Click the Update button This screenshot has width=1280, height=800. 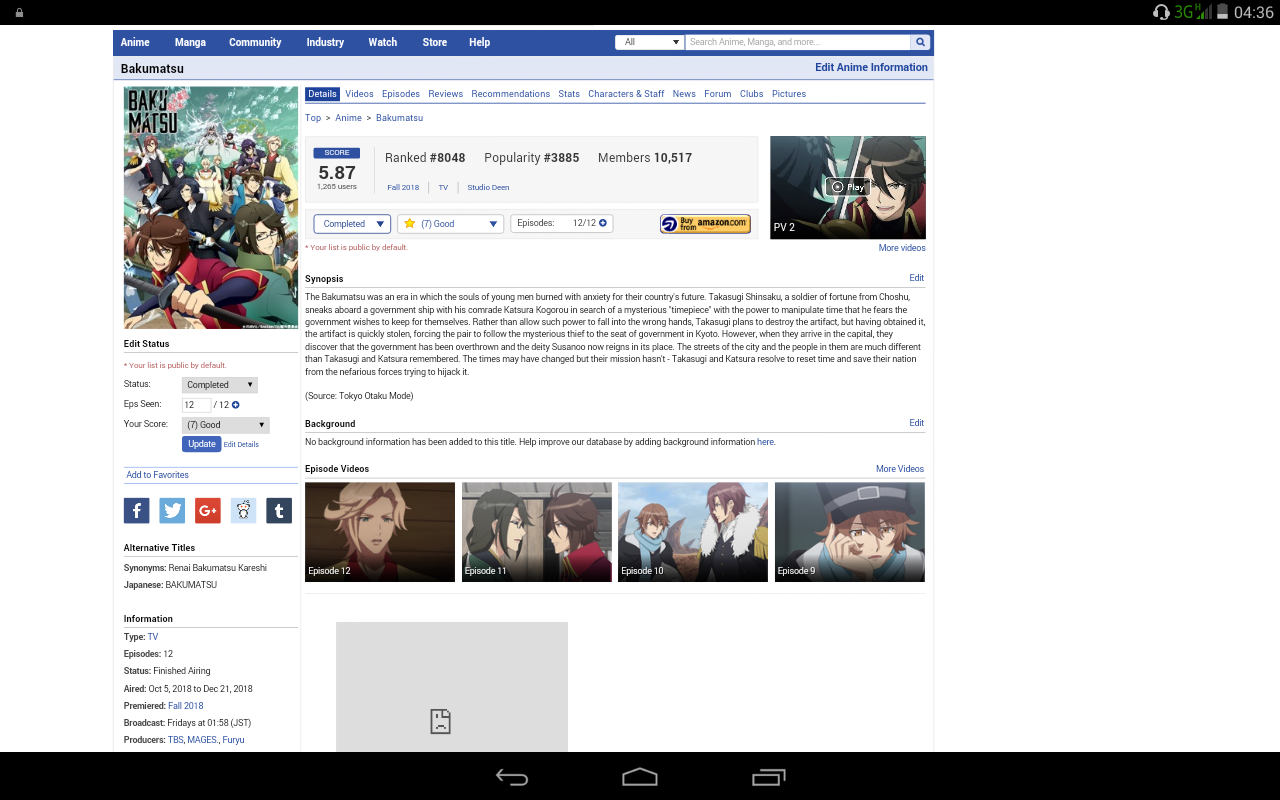coord(201,444)
